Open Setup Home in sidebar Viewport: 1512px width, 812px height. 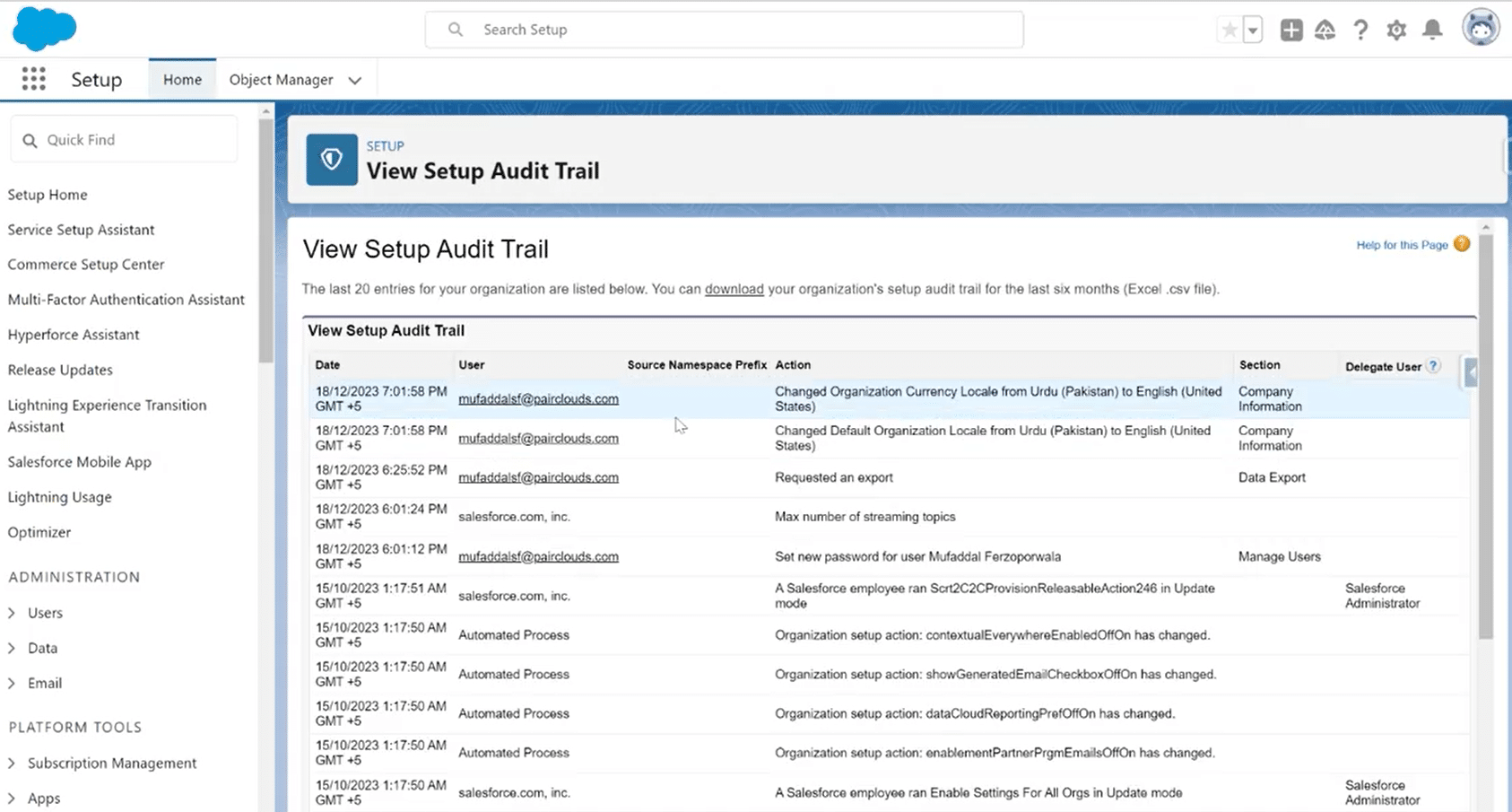tap(48, 195)
